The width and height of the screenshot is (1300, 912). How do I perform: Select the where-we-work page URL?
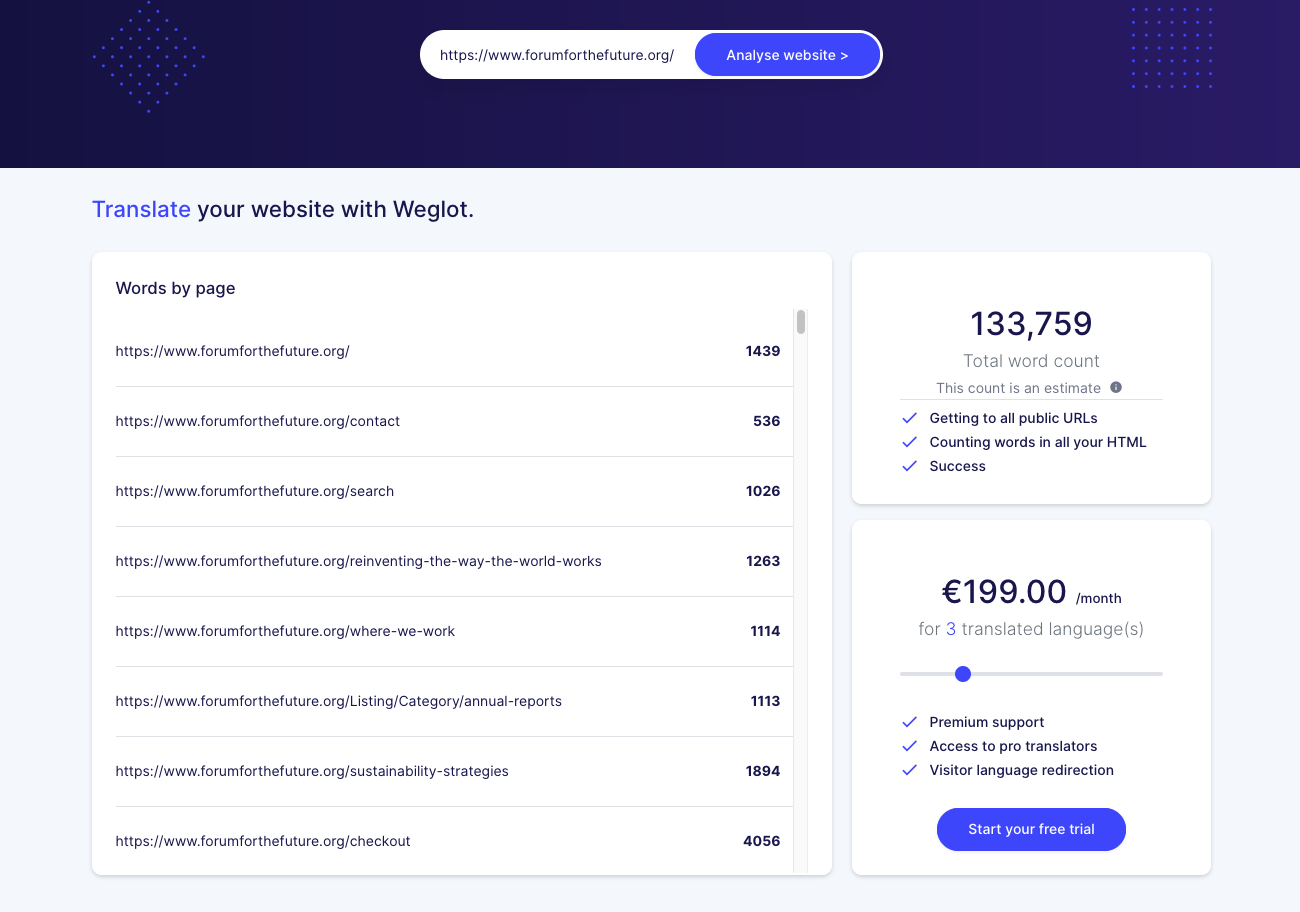[285, 631]
